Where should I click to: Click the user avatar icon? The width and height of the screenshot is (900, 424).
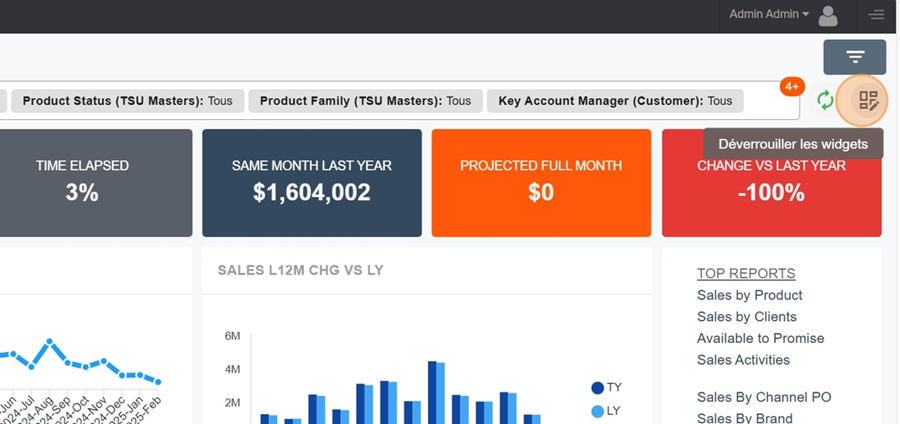pyautogui.click(x=828, y=15)
